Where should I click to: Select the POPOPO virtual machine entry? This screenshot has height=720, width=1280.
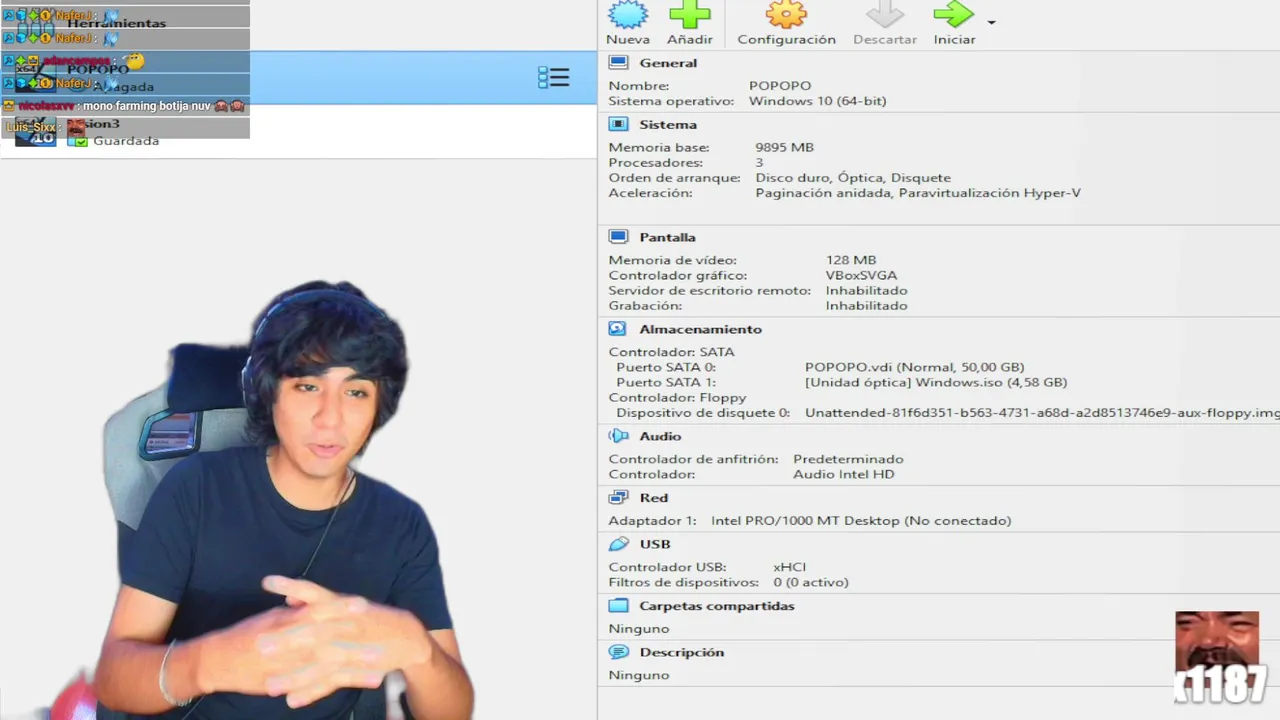tap(298, 77)
